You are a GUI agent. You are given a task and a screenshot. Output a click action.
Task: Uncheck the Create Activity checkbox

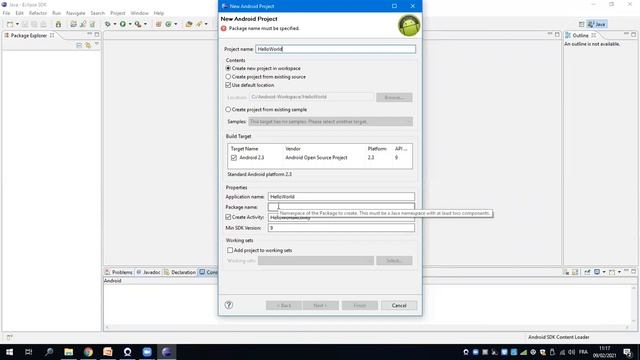point(228,217)
